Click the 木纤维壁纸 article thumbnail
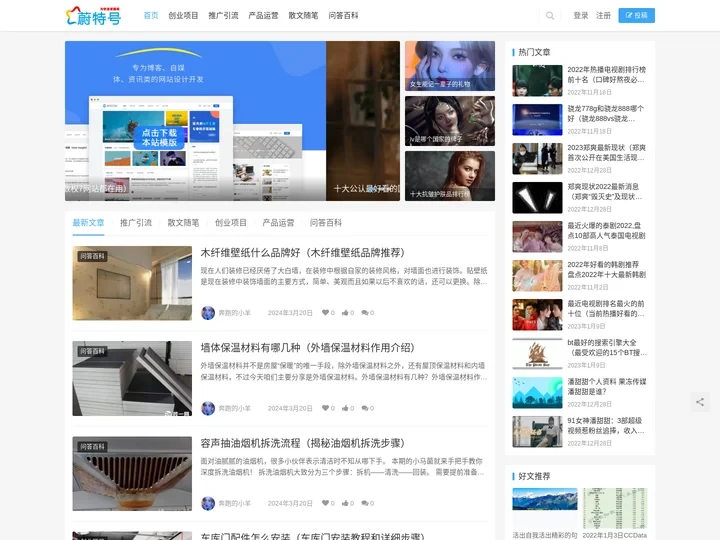720x540 pixels. [x=132, y=283]
